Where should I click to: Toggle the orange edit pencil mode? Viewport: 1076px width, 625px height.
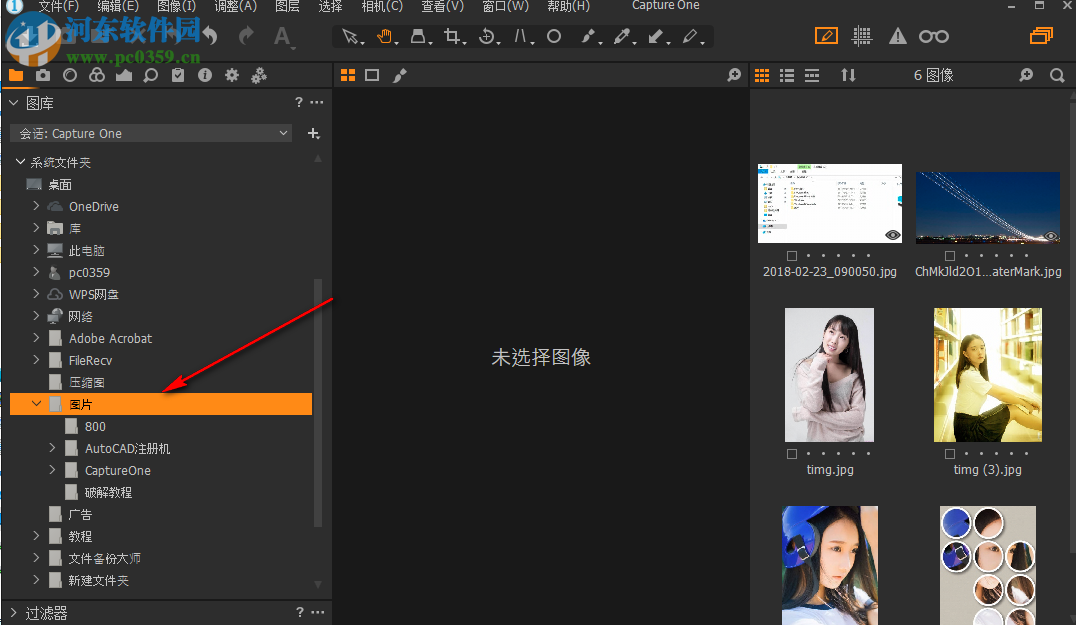826,36
